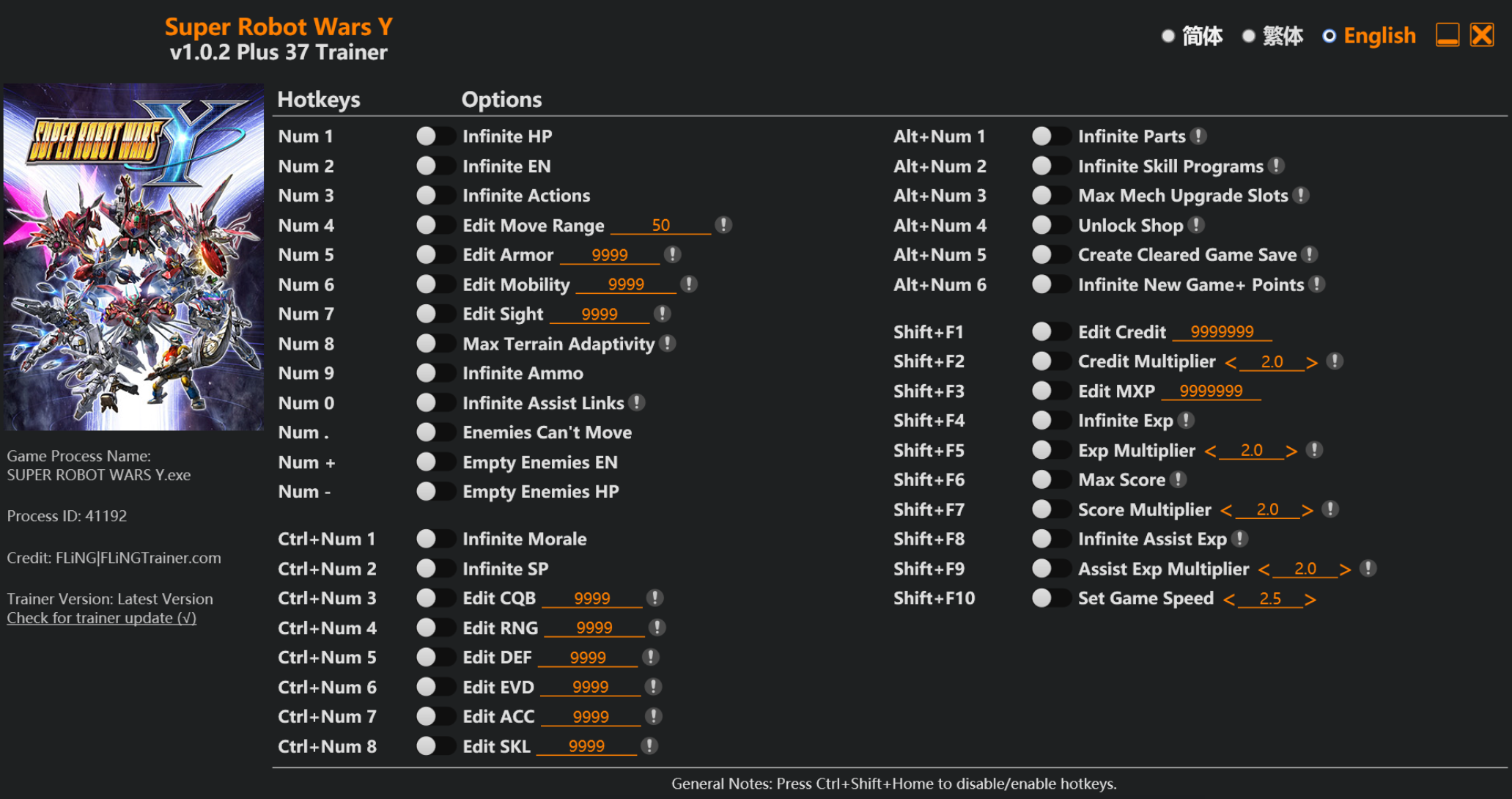Minimize the trainer window

[1447, 35]
